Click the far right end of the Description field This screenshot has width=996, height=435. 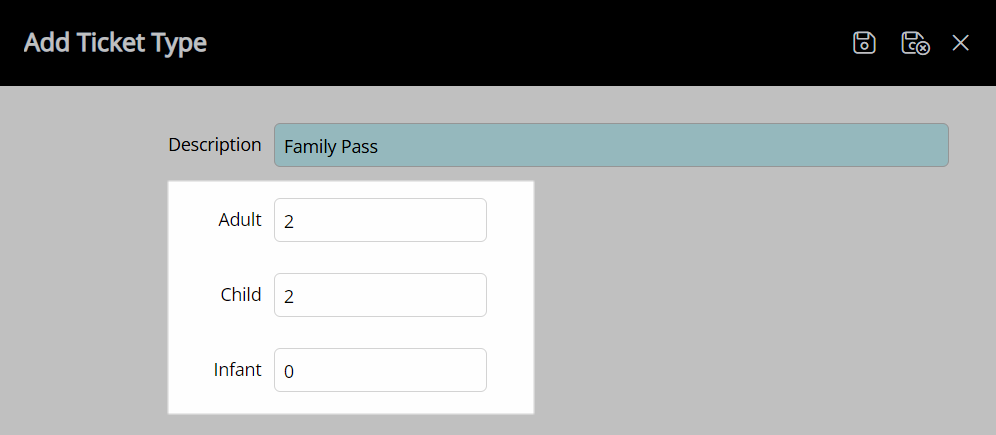coord(934,145)
